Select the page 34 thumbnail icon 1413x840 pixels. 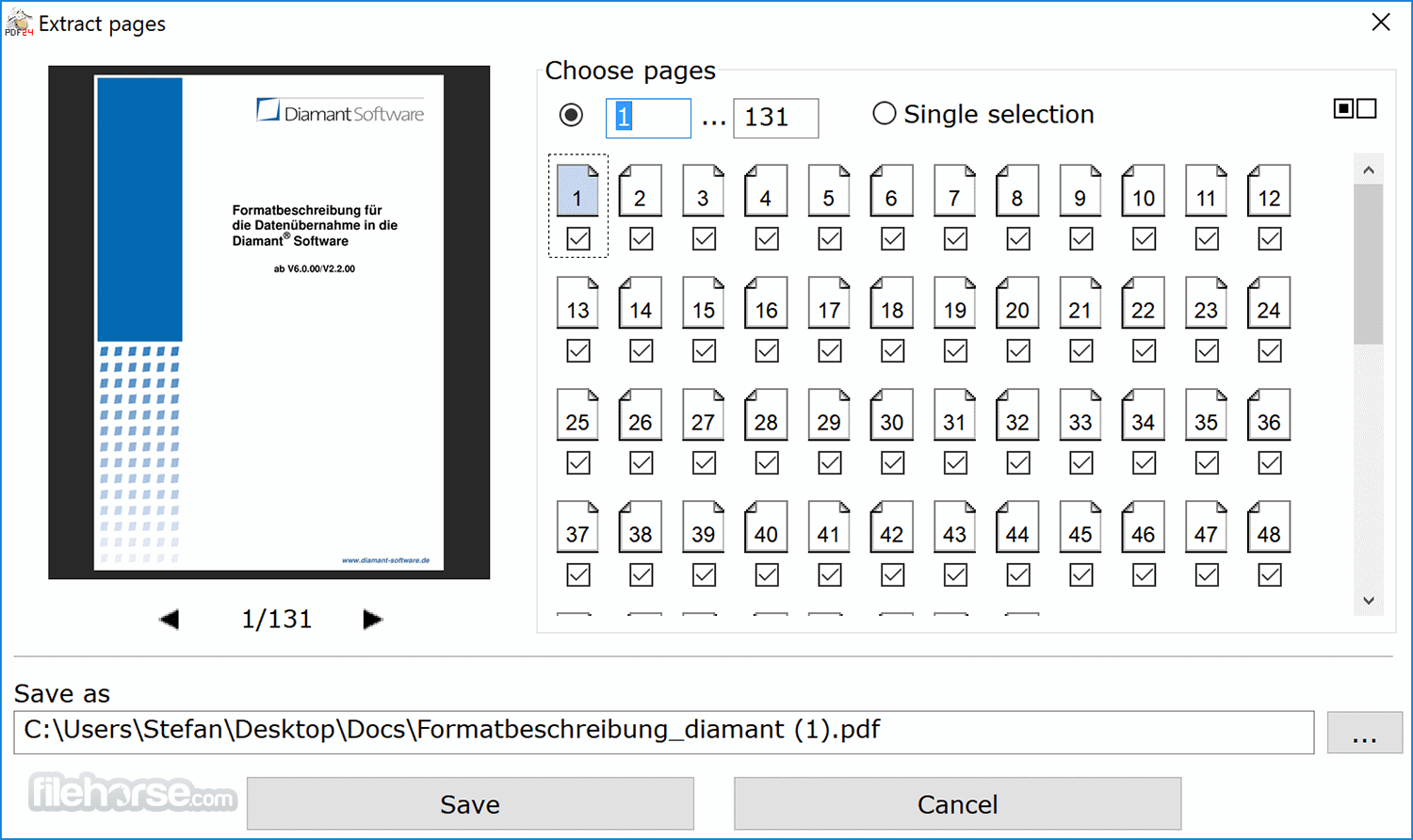coord(1144,414)
